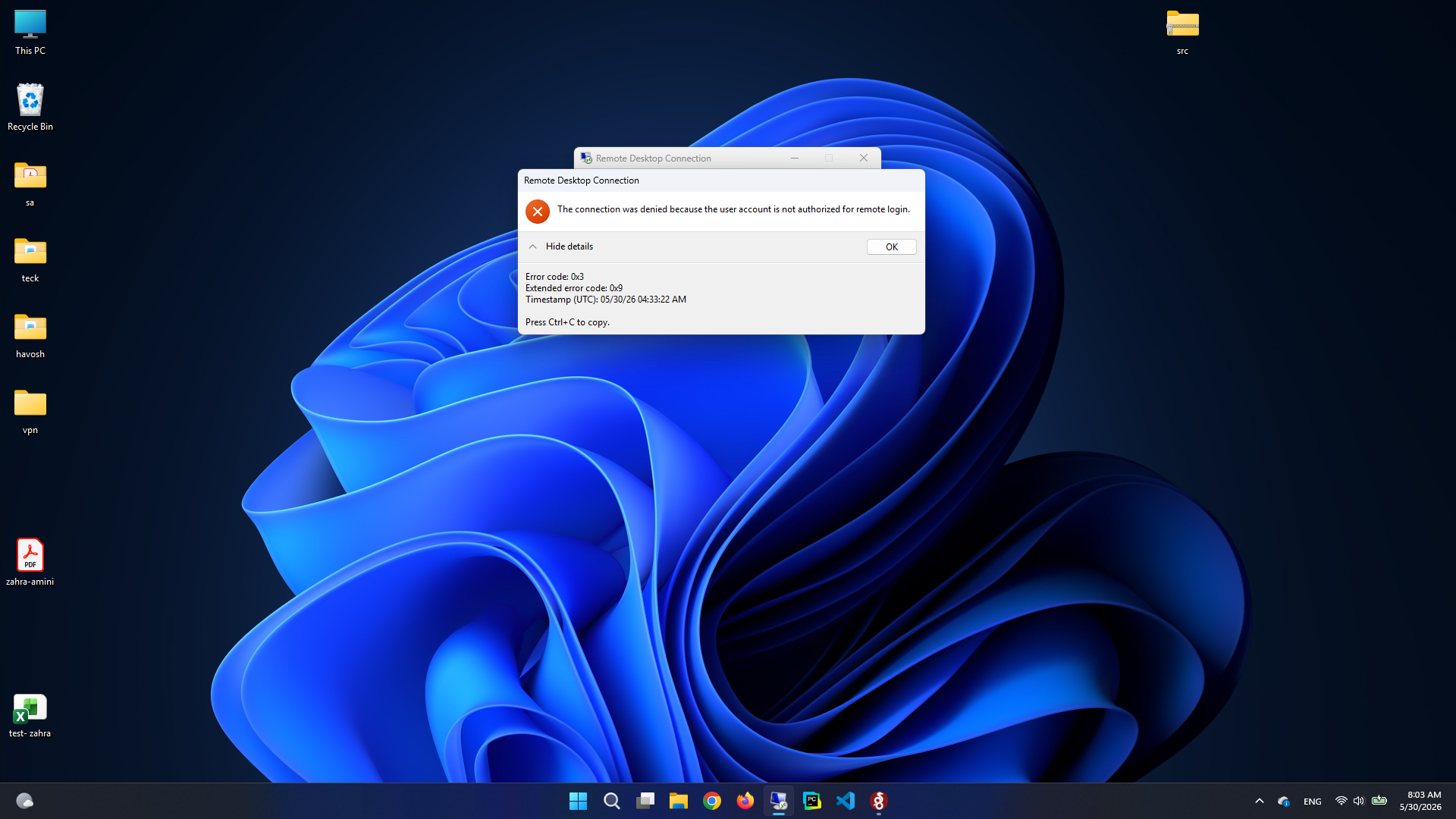Screen dimensions: 1456x819
Task: Launch PyCharm from the taskbar
Action: pyautogui.click(x=811, y=801)
